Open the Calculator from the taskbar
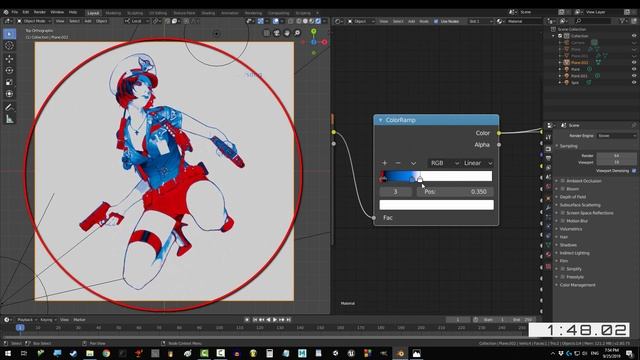 (269, 353)
